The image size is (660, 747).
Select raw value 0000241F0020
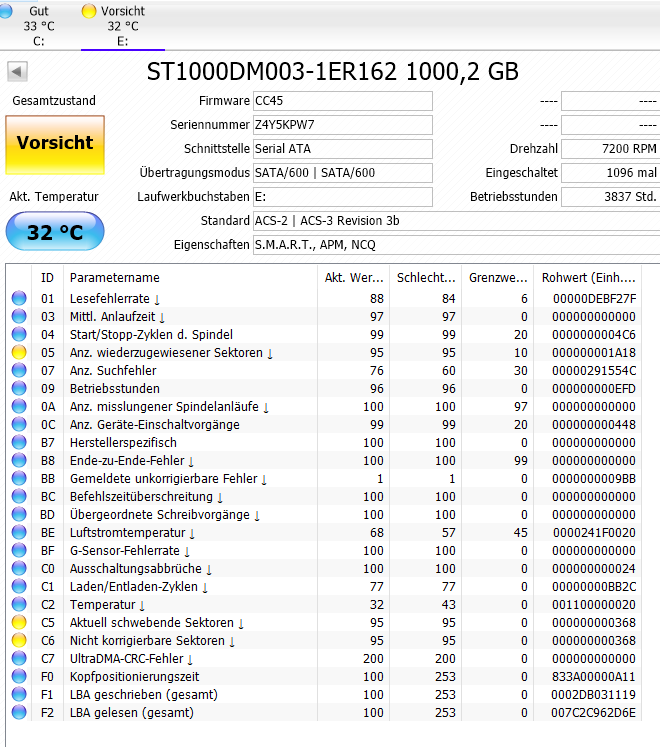pos(594,533)
